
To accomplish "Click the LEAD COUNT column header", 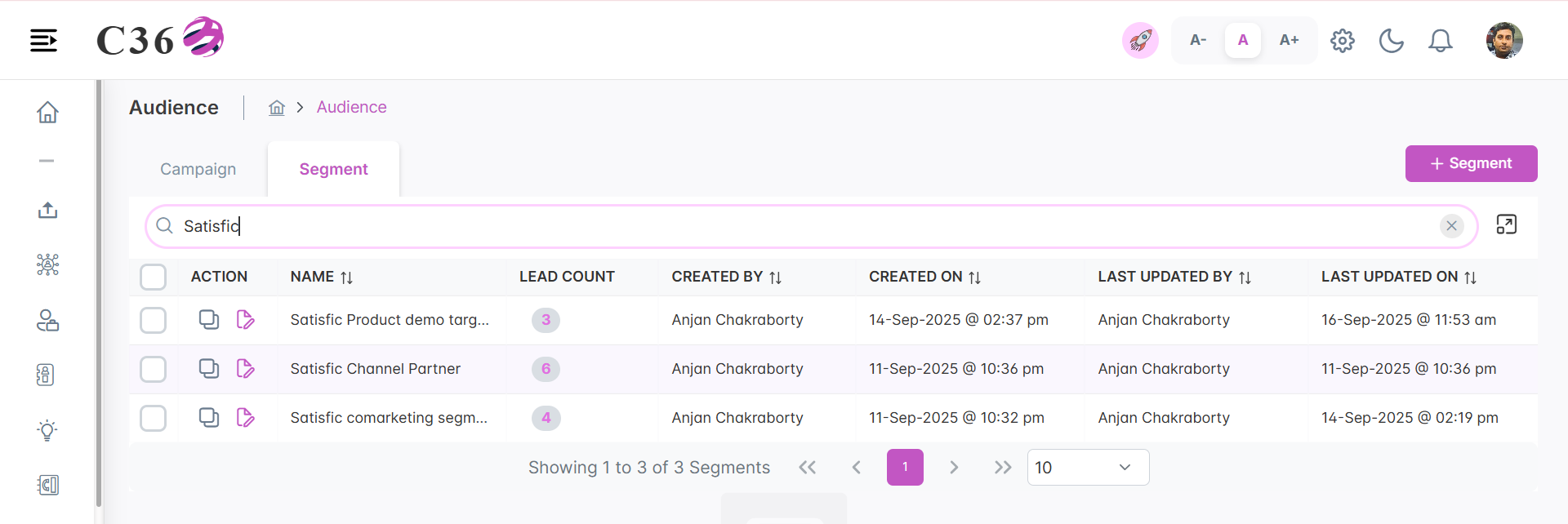I will point(567,277).
